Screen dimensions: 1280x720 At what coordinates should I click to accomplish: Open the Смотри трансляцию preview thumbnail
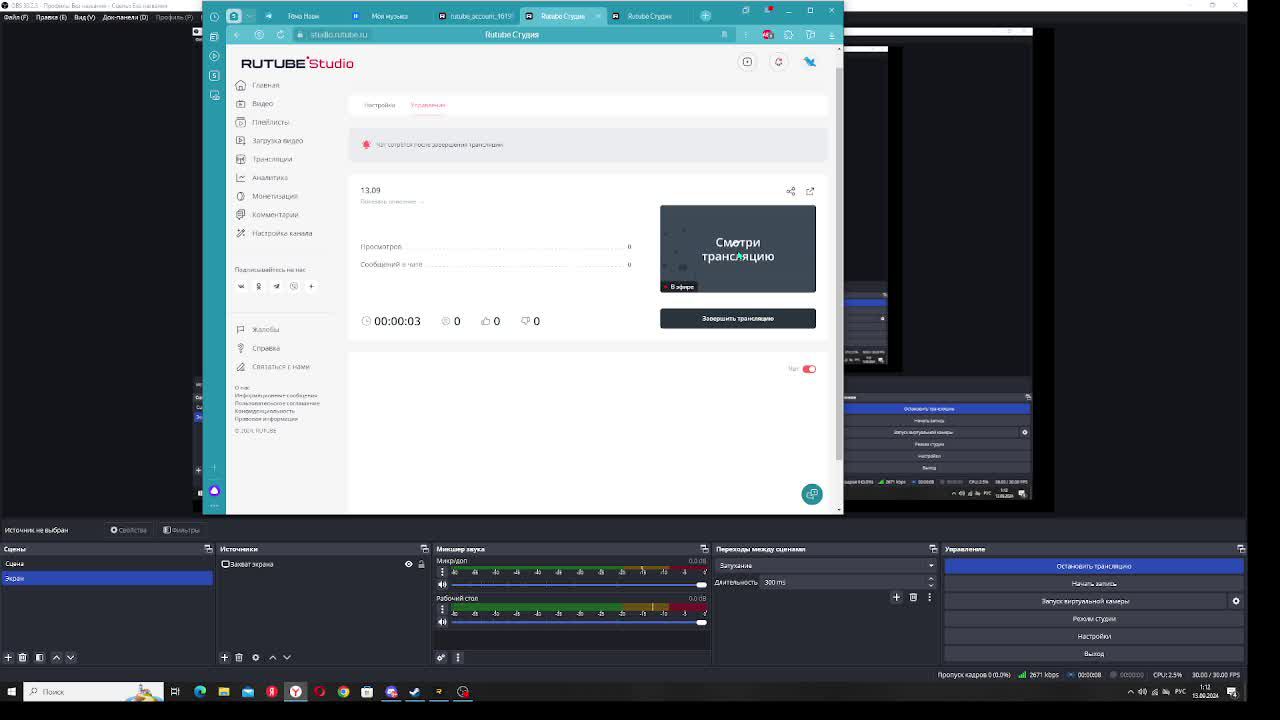point(738,249)
